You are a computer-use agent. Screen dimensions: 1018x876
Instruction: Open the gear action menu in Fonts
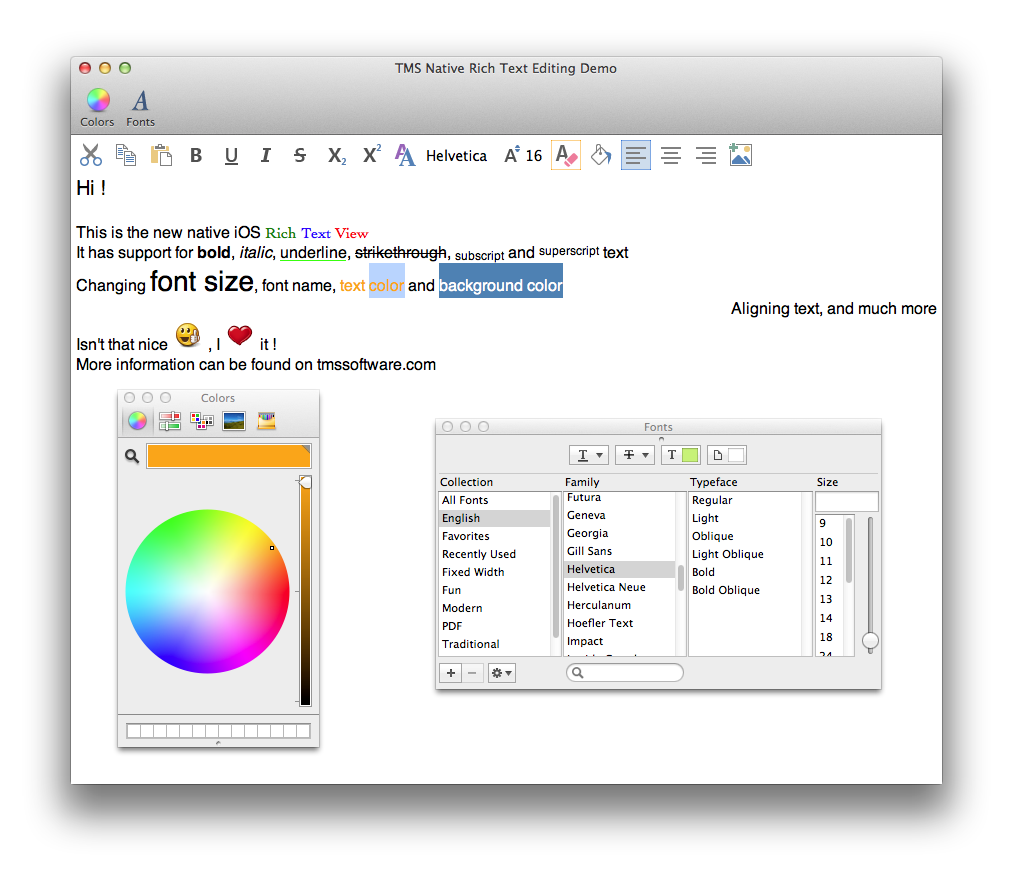tap(501, 673)
